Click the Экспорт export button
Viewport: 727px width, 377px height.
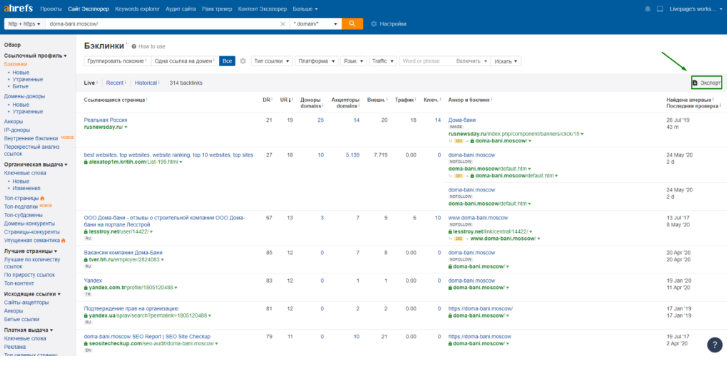point(706,83)
